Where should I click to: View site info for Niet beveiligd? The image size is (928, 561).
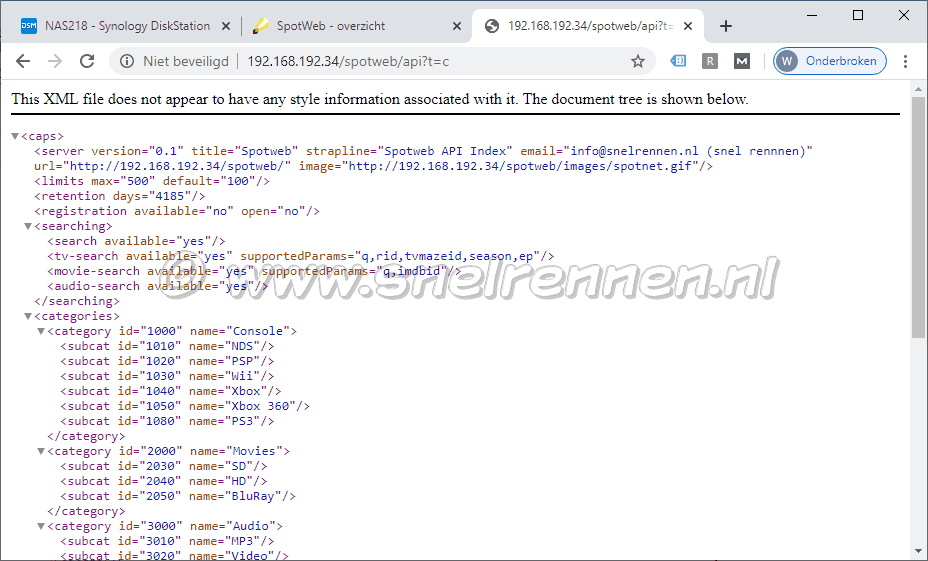tap(127, 61)
